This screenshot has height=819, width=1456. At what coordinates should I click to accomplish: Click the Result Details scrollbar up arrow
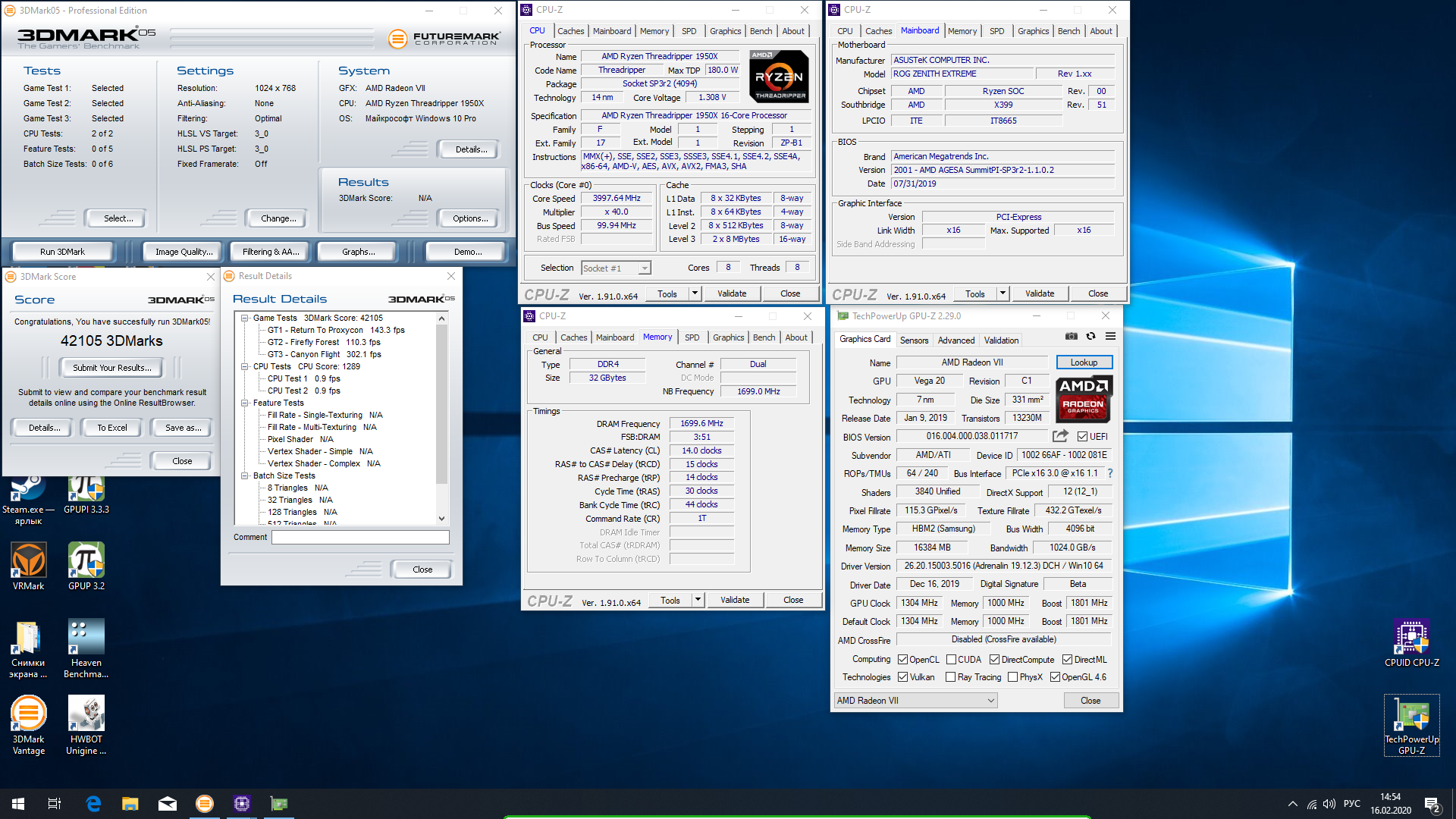point(442,319)
